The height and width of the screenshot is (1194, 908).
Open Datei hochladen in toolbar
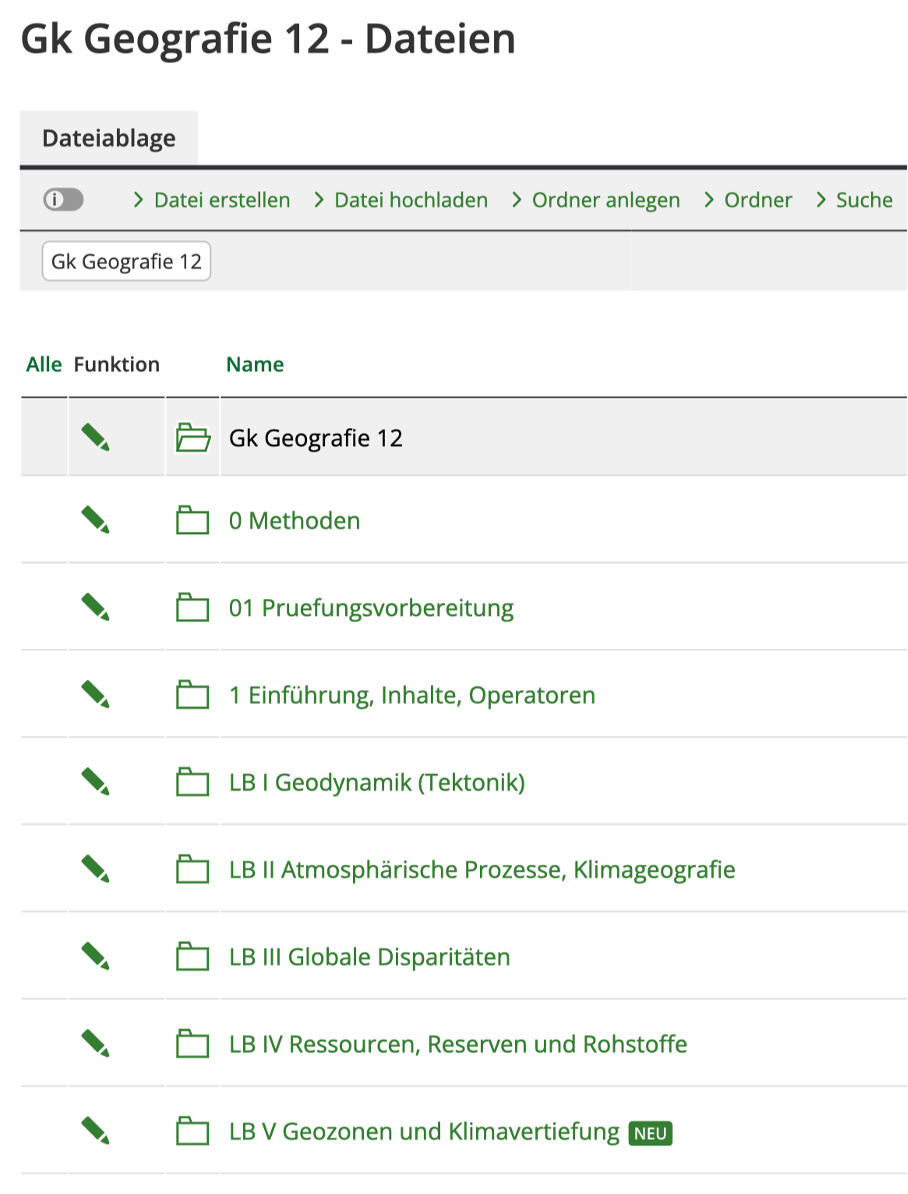pyautogui.click(x=400, y=200)
